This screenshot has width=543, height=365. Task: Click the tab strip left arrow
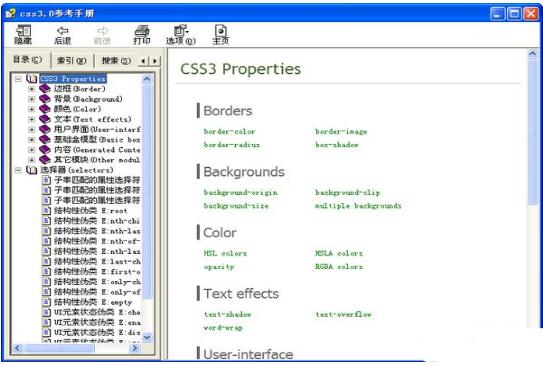tap(144, 61)
